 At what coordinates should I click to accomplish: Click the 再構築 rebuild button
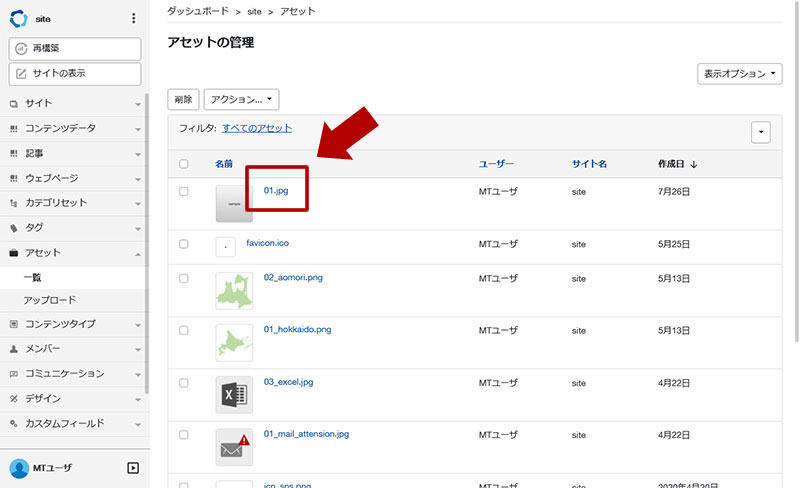(75, 48)
